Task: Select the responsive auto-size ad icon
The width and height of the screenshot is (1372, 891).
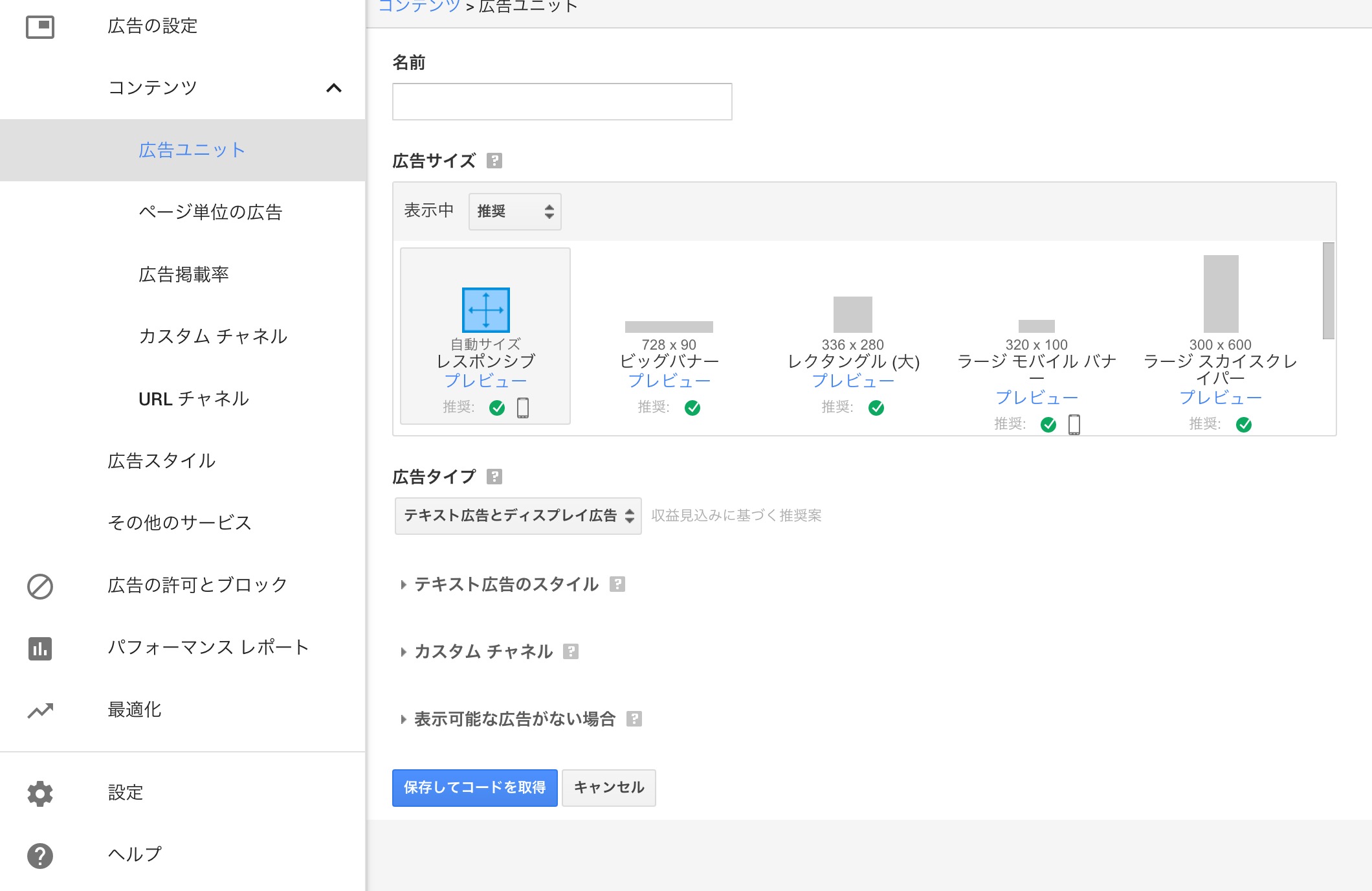Action: (486, 310)
